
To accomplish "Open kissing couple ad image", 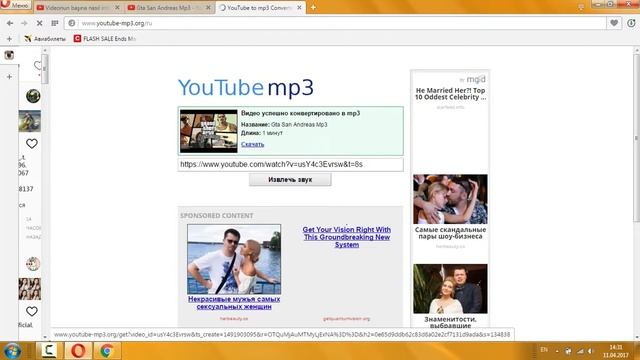I will [x=450, y=199].
